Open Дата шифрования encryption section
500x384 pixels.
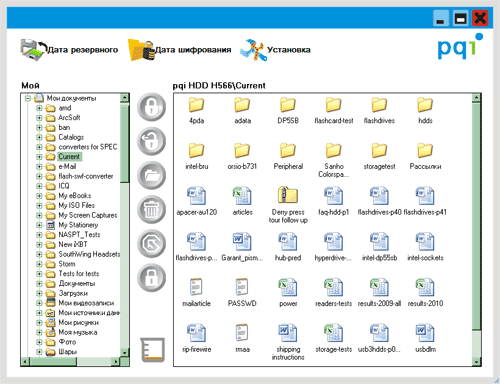click(180, 50)
